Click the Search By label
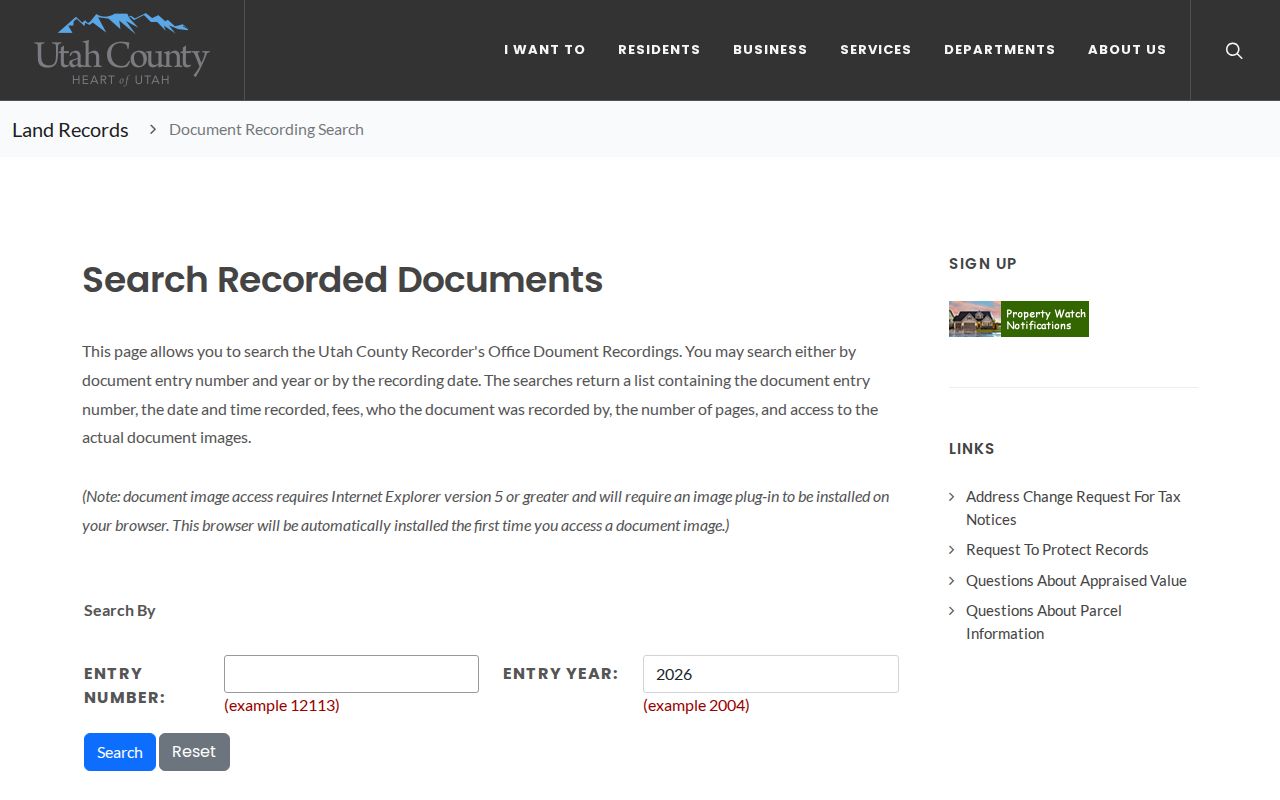Viewport: 1280px width, 800px height. tap(120, 610)
